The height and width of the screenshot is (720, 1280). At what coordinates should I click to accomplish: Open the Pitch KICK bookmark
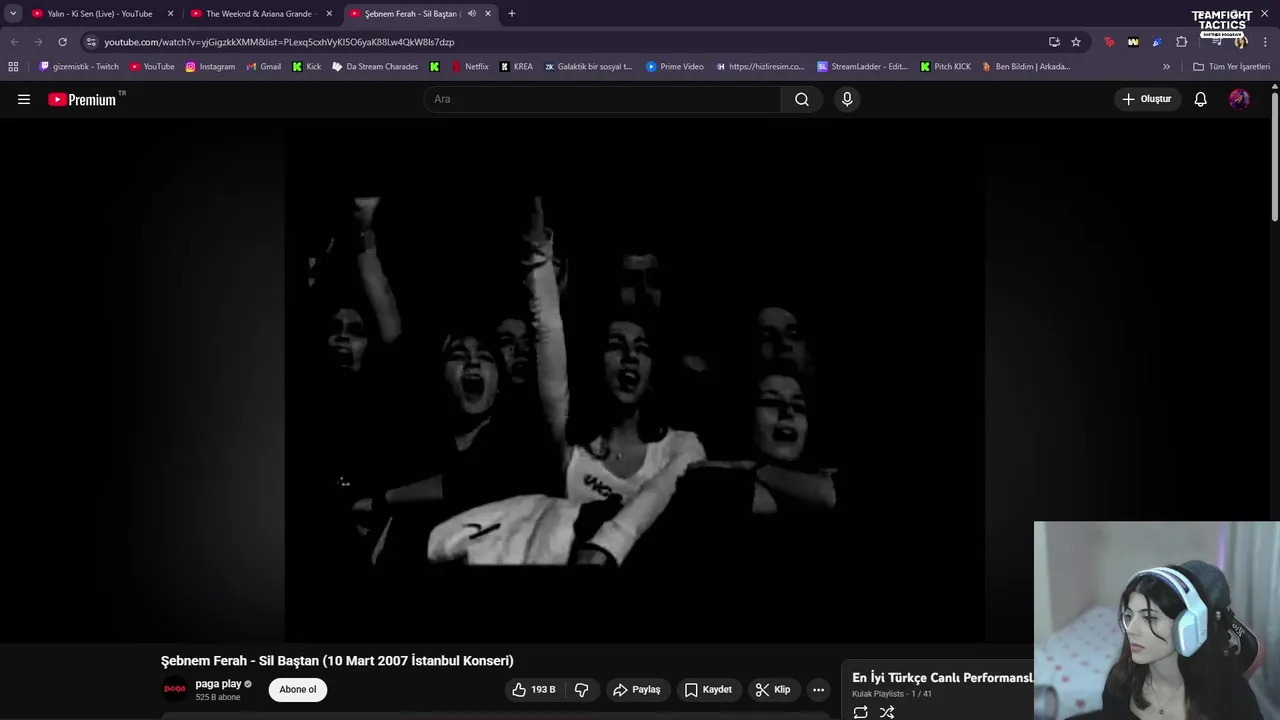click(x=945, y=67)
